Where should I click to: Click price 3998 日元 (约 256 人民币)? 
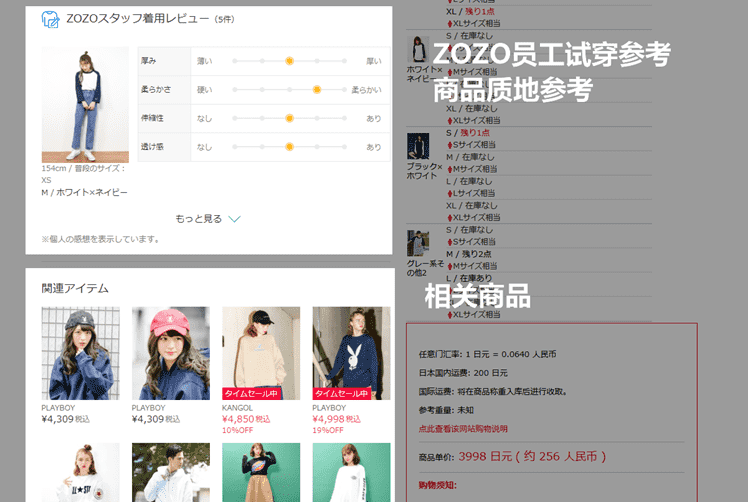(x=532, y=457)
